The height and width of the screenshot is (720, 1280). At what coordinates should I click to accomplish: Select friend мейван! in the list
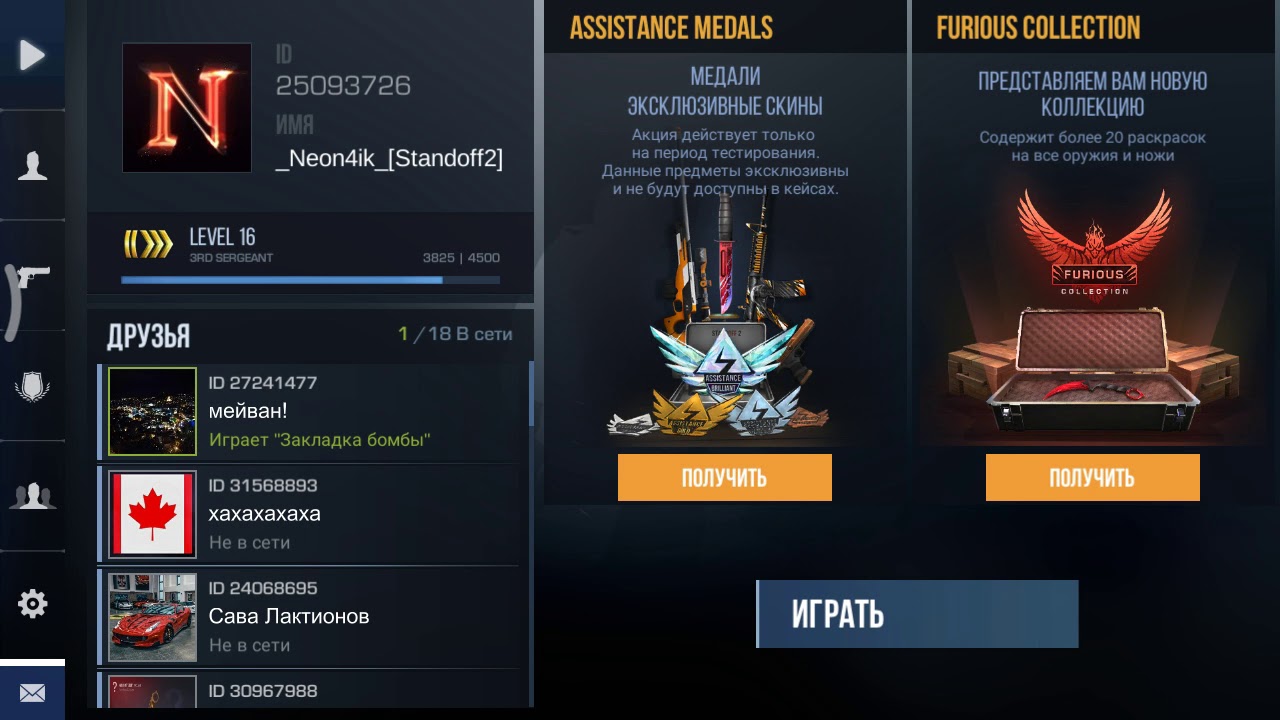310,411
